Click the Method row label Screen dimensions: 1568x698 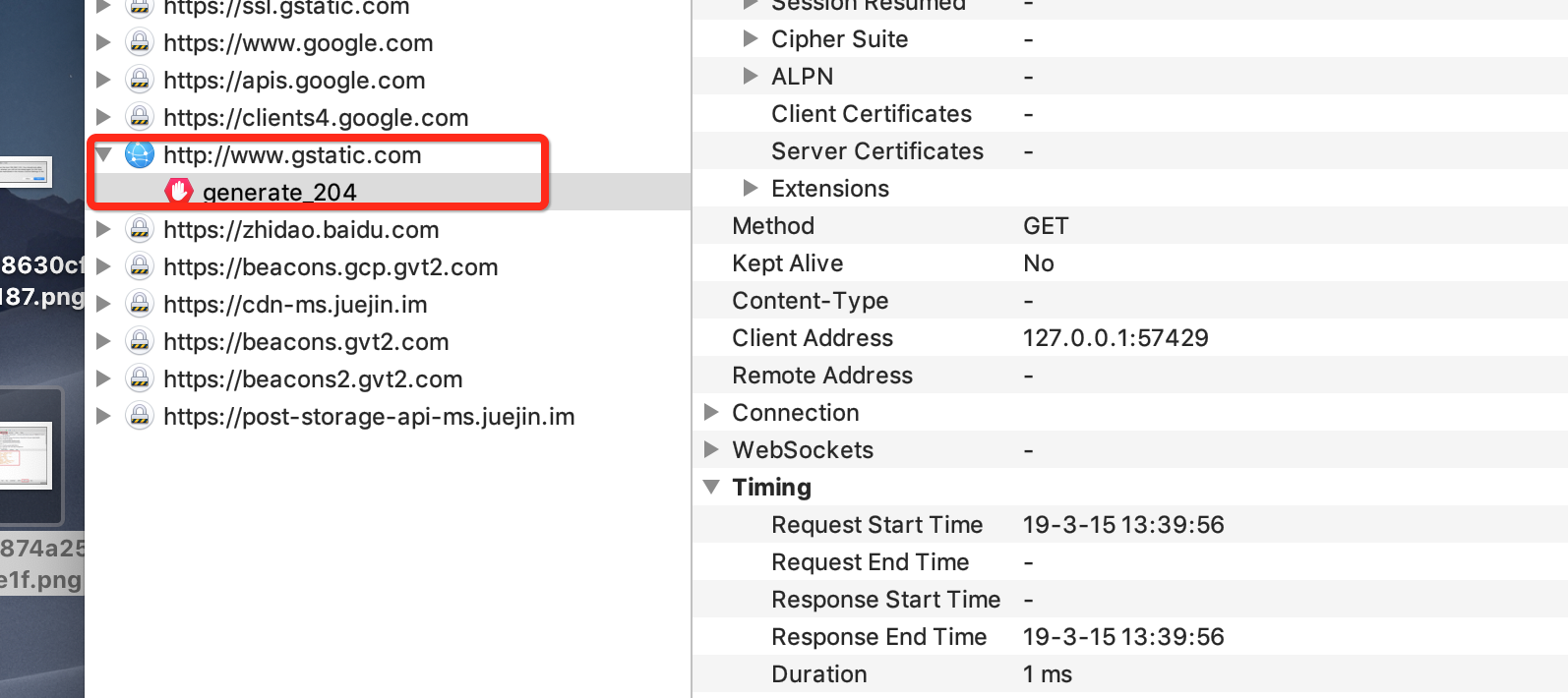(773, 226)
